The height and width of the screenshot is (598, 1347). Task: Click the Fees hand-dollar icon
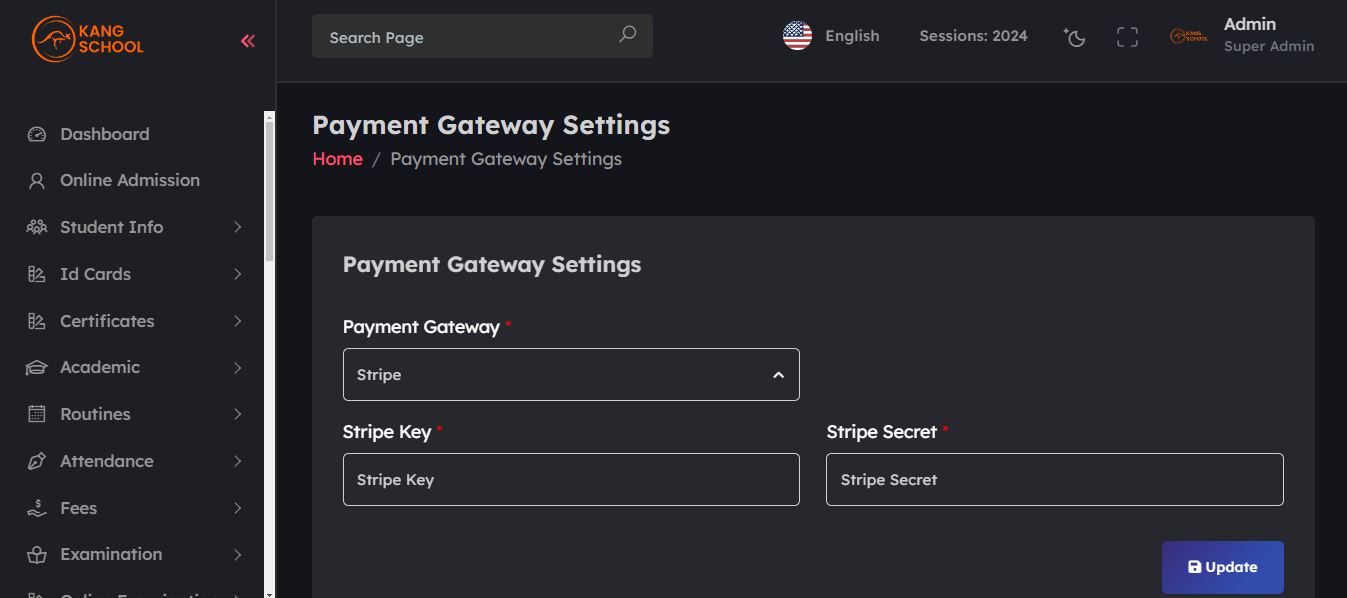click(x=37, y=508)
